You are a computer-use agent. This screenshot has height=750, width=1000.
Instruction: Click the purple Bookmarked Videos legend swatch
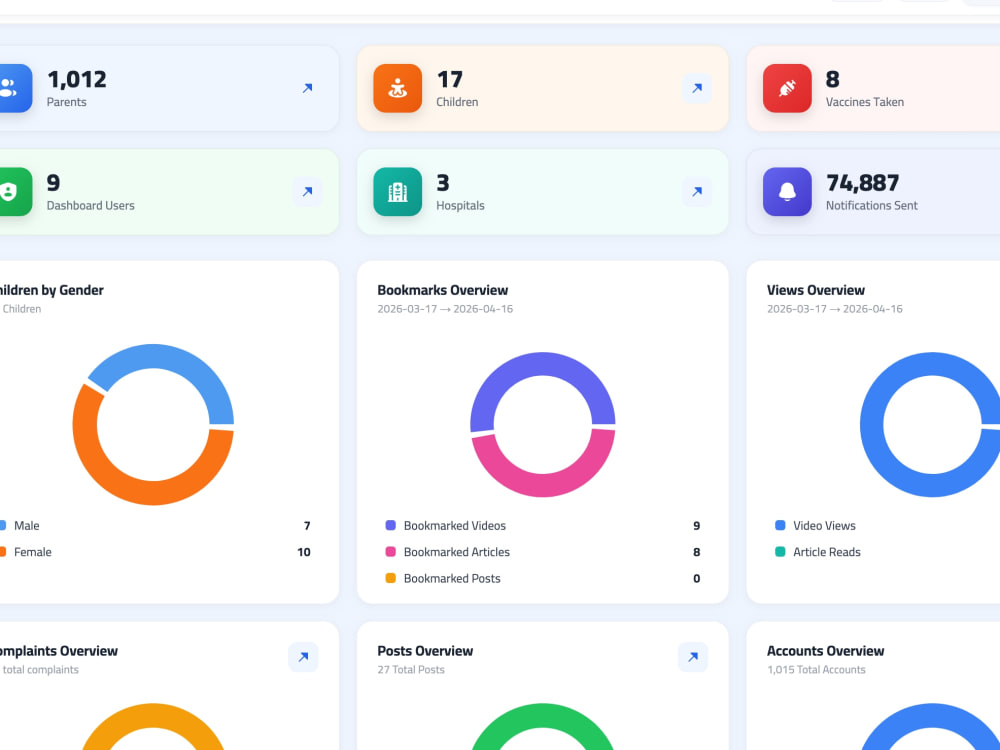pos(391,526)
